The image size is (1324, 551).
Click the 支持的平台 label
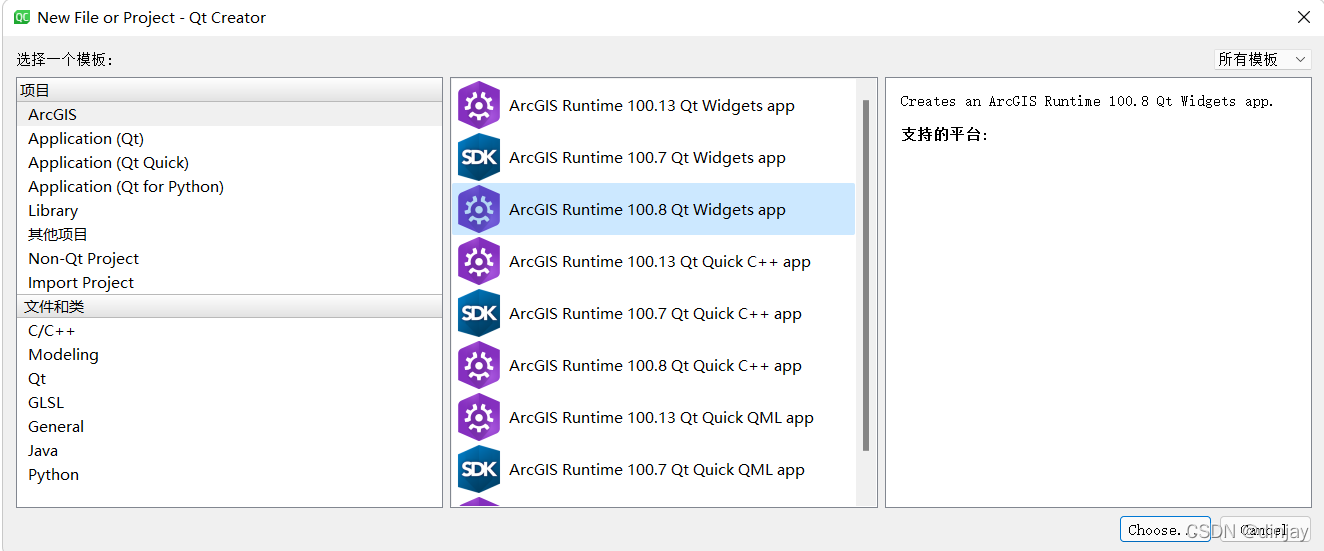944,134
